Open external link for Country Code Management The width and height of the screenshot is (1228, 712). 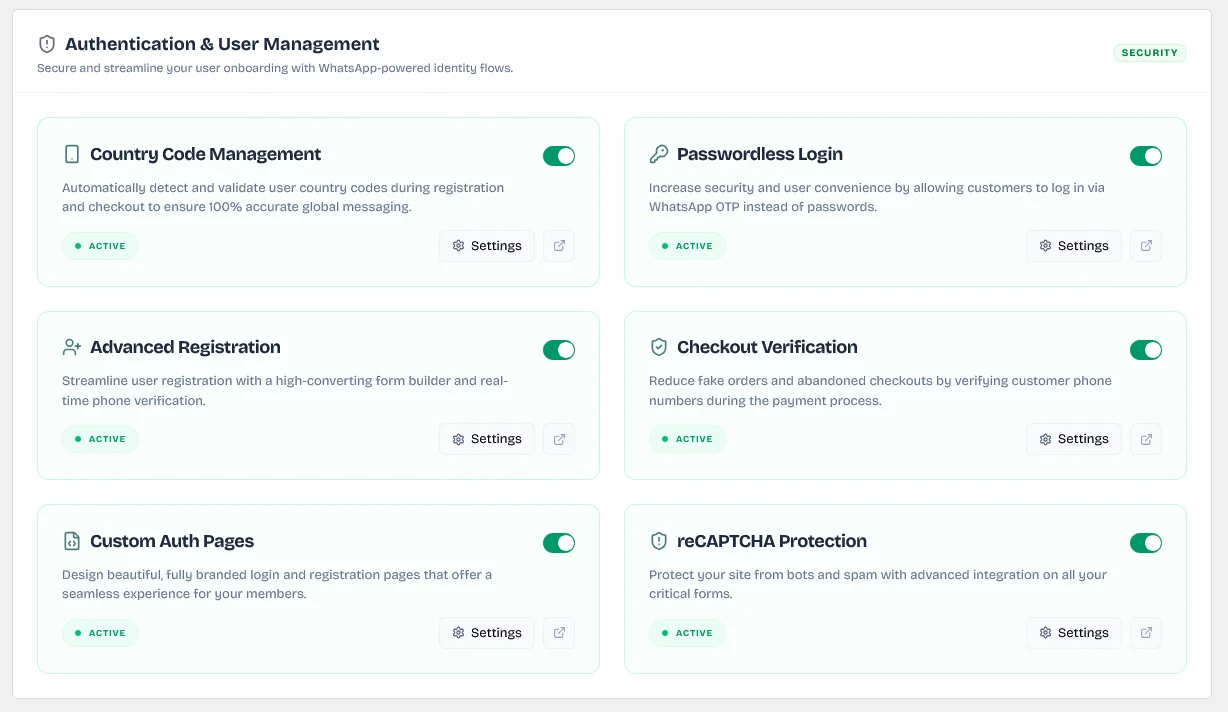click(x=559, y=246)
